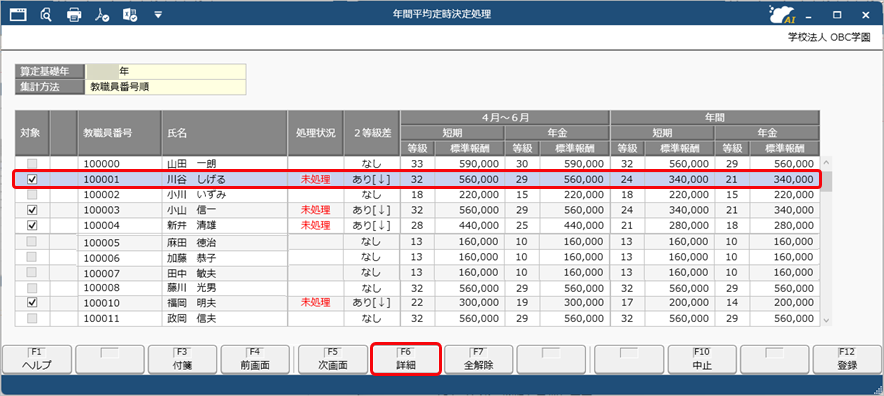884x396 pixels.
Task: Open details with the F6 詳細 button
Action: 405,359
